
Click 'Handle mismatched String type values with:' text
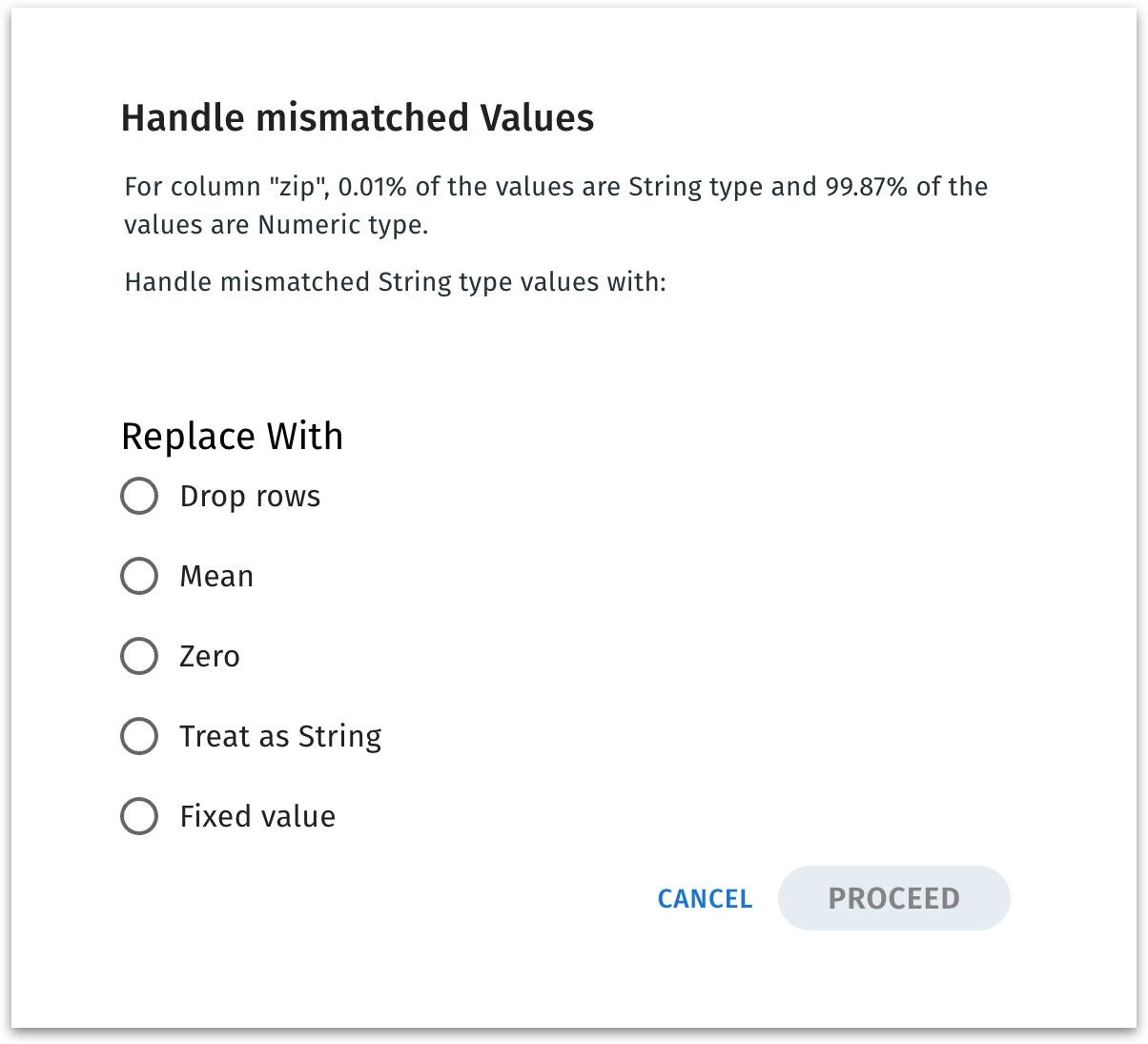[x=395, y=282]
